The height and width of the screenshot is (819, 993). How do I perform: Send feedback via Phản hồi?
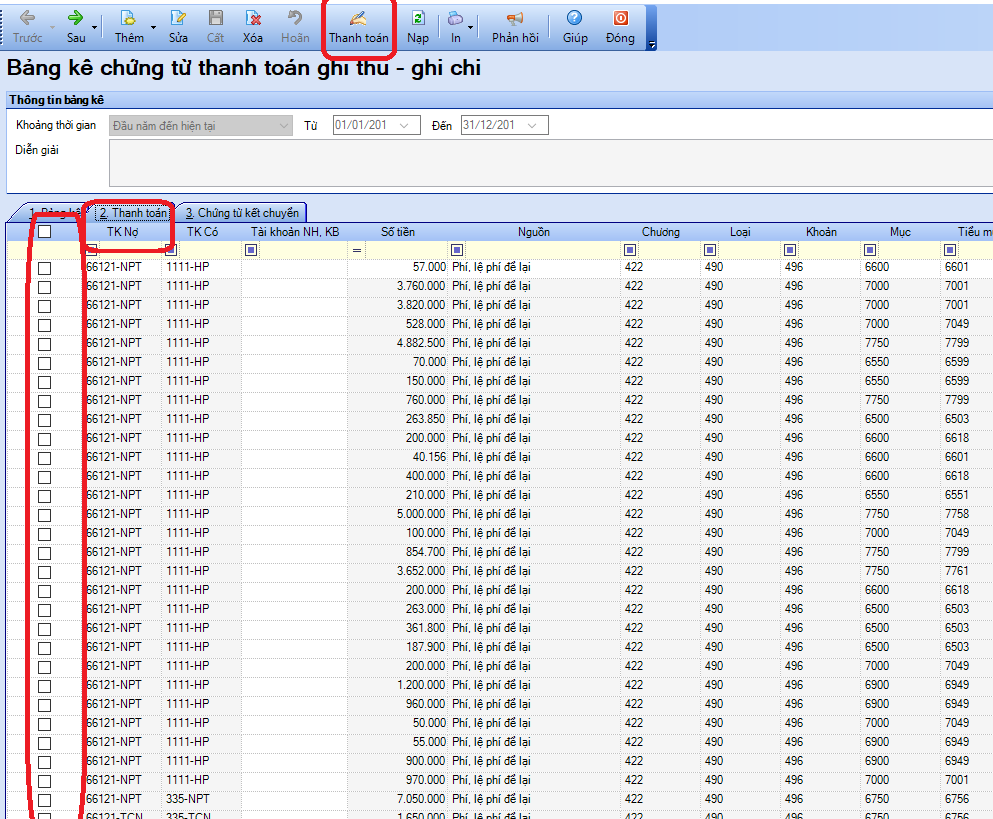point(515,27)
